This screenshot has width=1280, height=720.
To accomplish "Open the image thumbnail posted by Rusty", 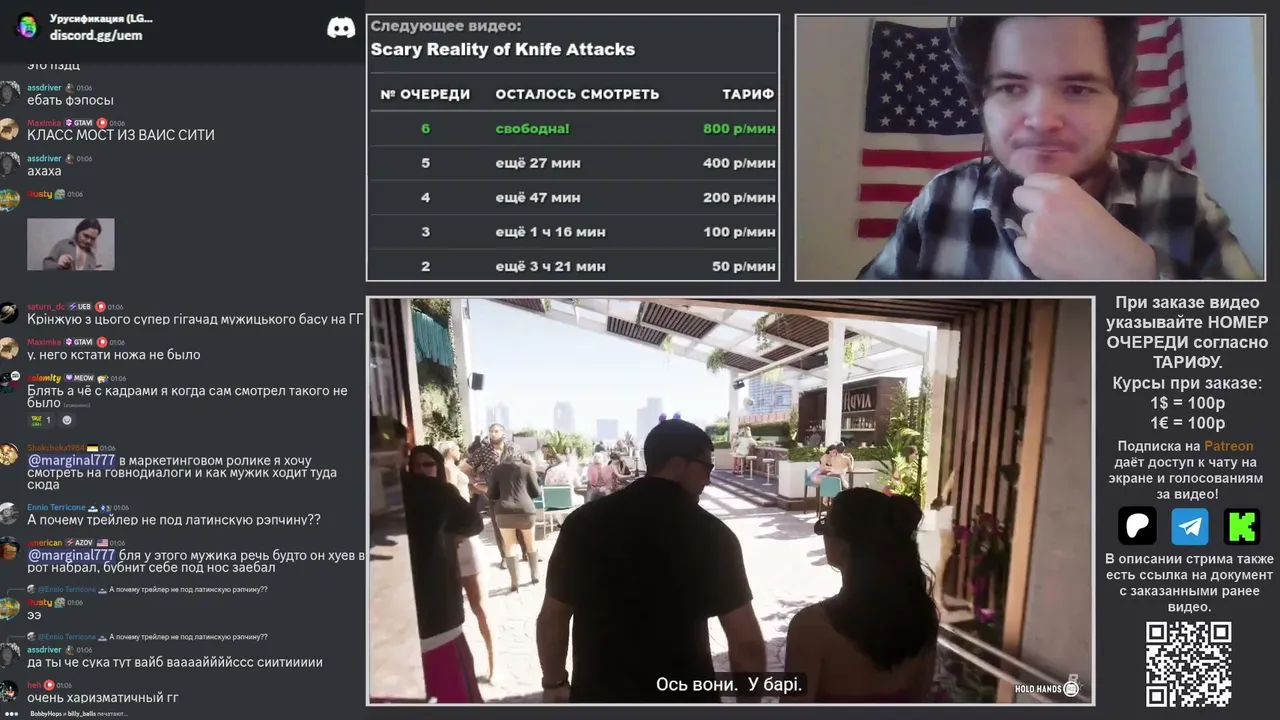I will tap(71, 244).
